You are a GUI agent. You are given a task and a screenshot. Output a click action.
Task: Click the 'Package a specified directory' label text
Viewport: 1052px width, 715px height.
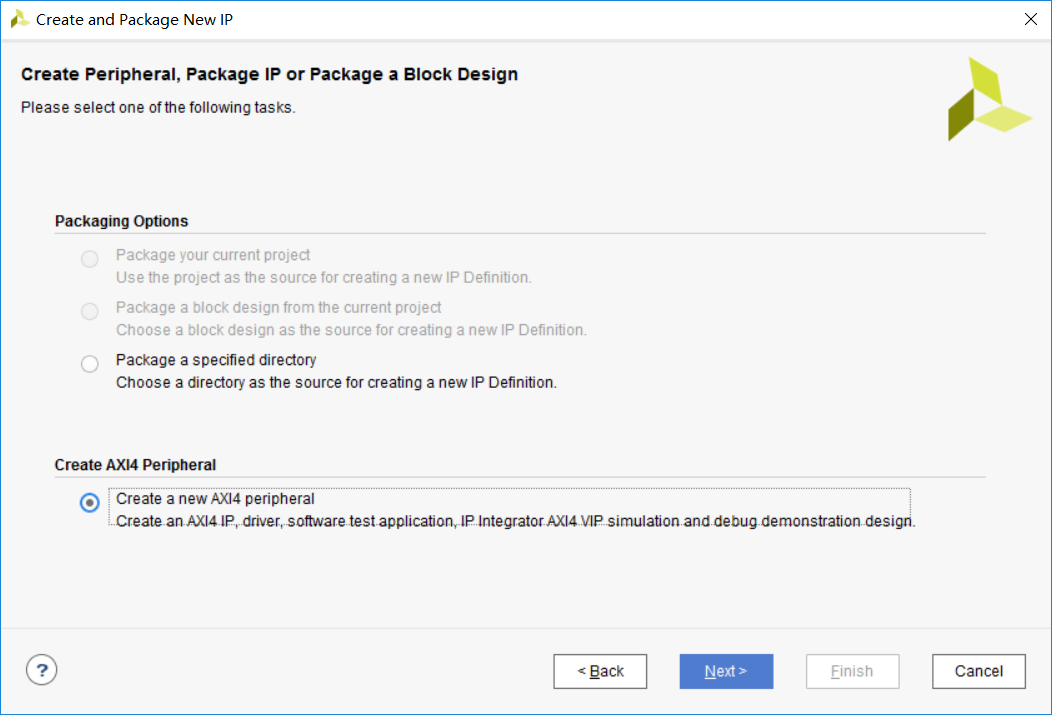tap(216, 360)
